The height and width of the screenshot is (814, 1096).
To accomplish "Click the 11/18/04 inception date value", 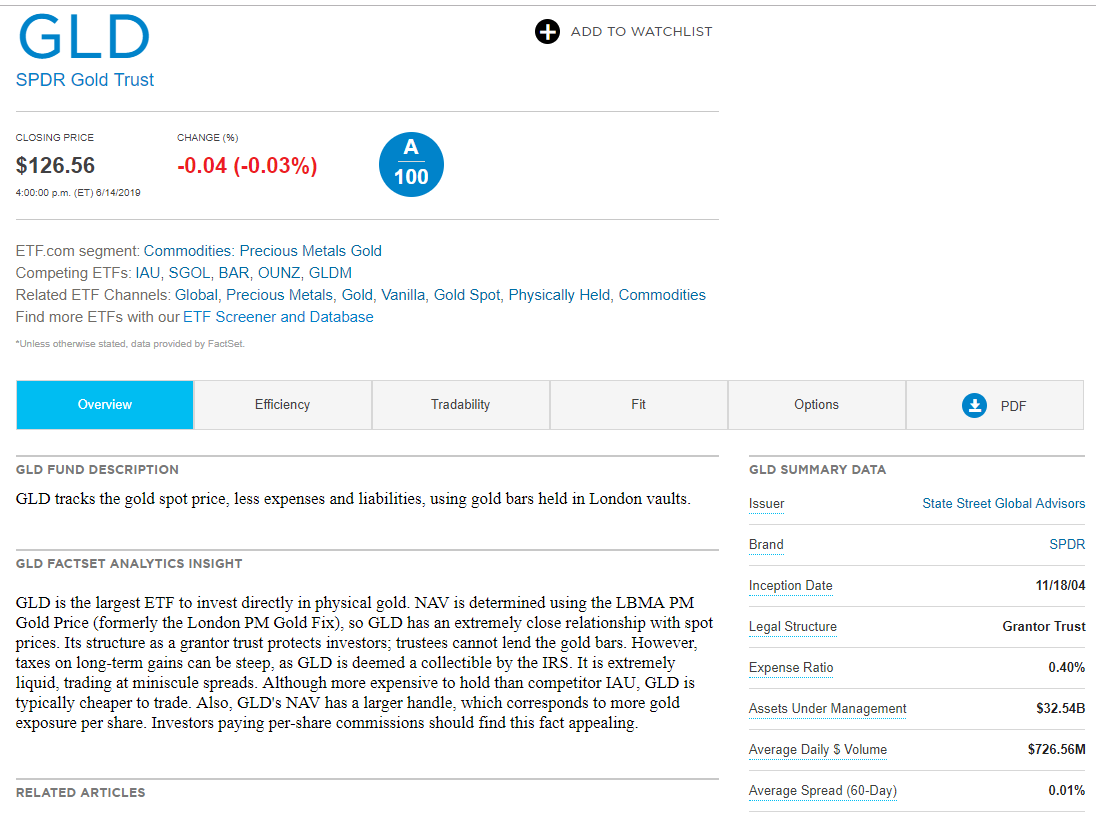I will pos(1060,586).
